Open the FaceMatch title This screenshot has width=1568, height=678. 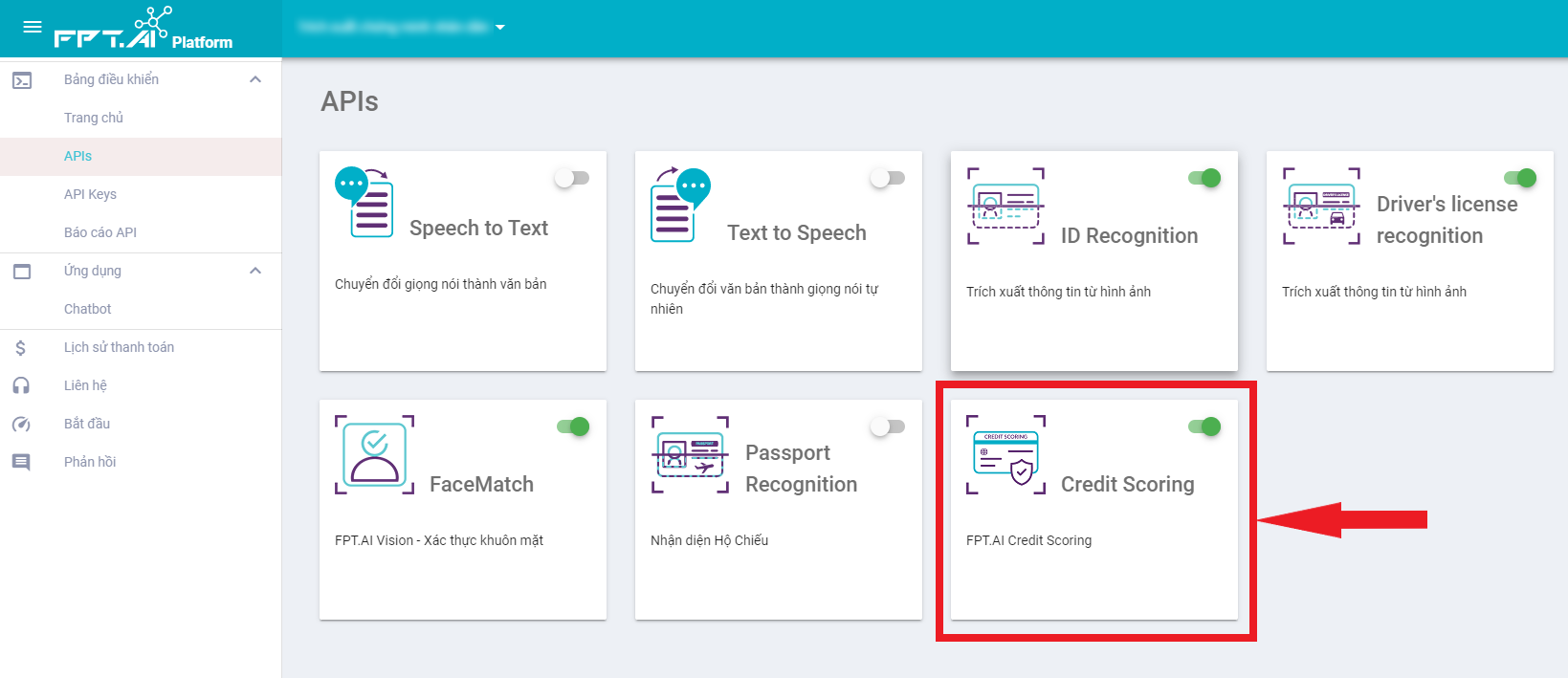pos(481,484)
